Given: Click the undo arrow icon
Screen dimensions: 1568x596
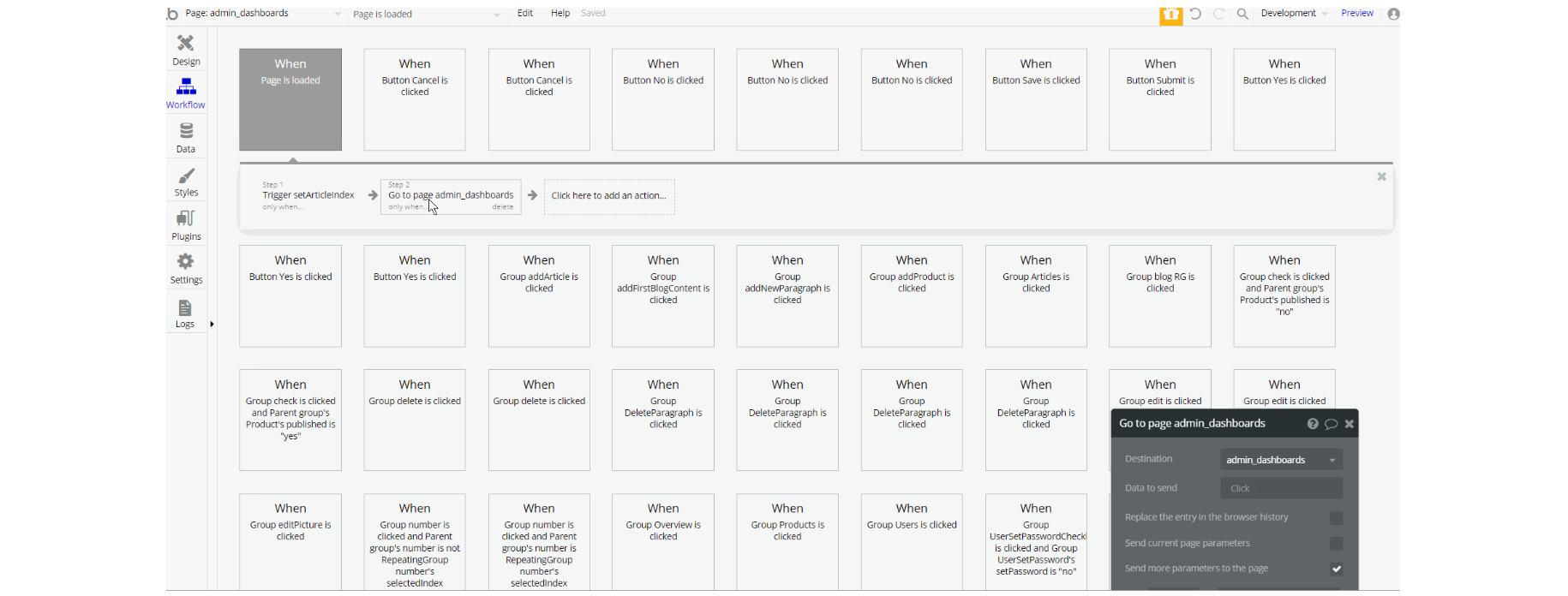Looking at the screenshot, I should pos(1195,14).
